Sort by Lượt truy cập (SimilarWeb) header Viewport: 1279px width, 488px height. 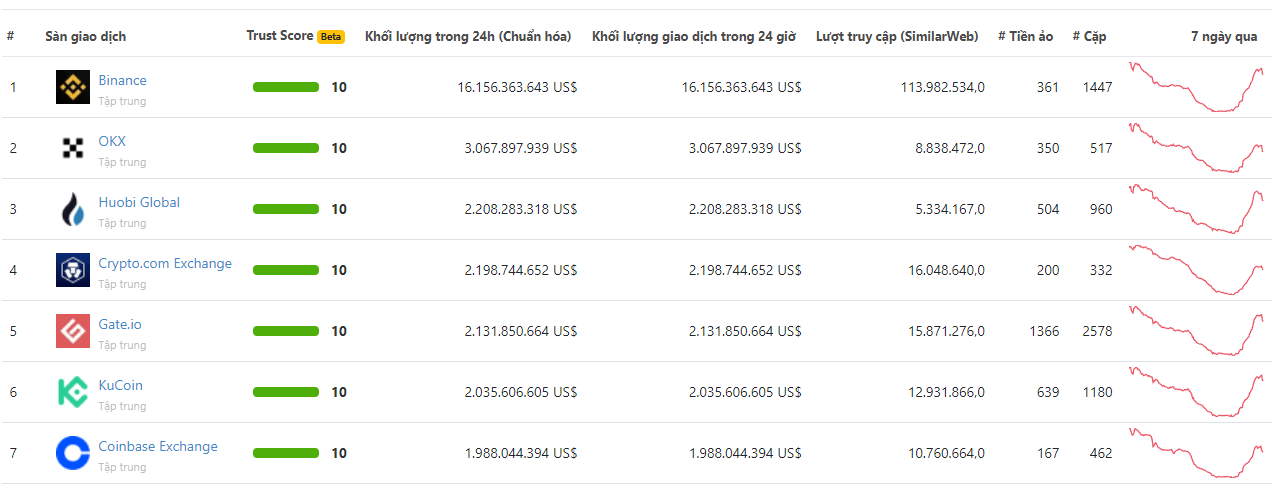click(x=897, y=37)
